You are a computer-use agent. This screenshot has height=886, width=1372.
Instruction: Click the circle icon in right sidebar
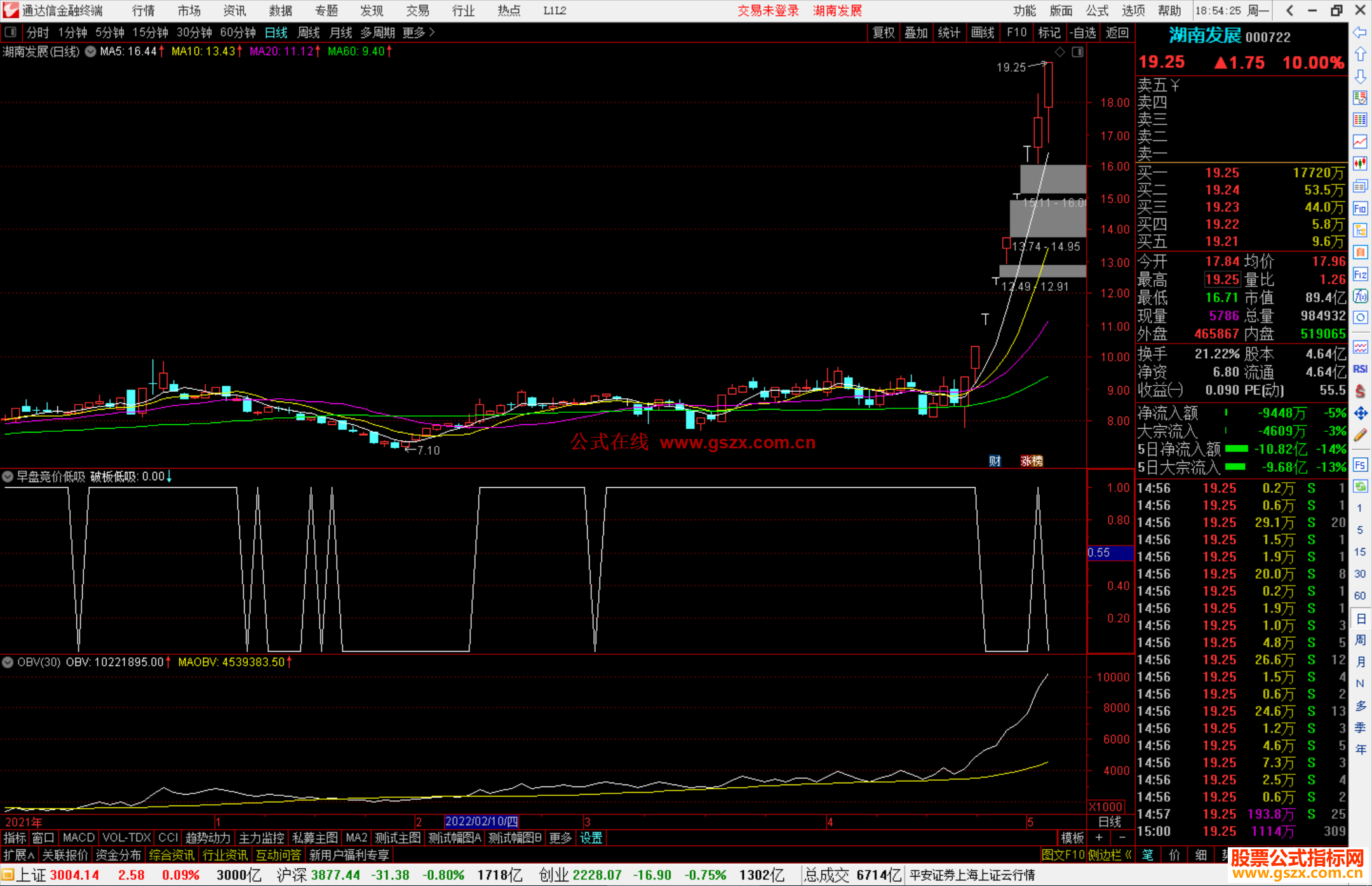coord(1360,318)
